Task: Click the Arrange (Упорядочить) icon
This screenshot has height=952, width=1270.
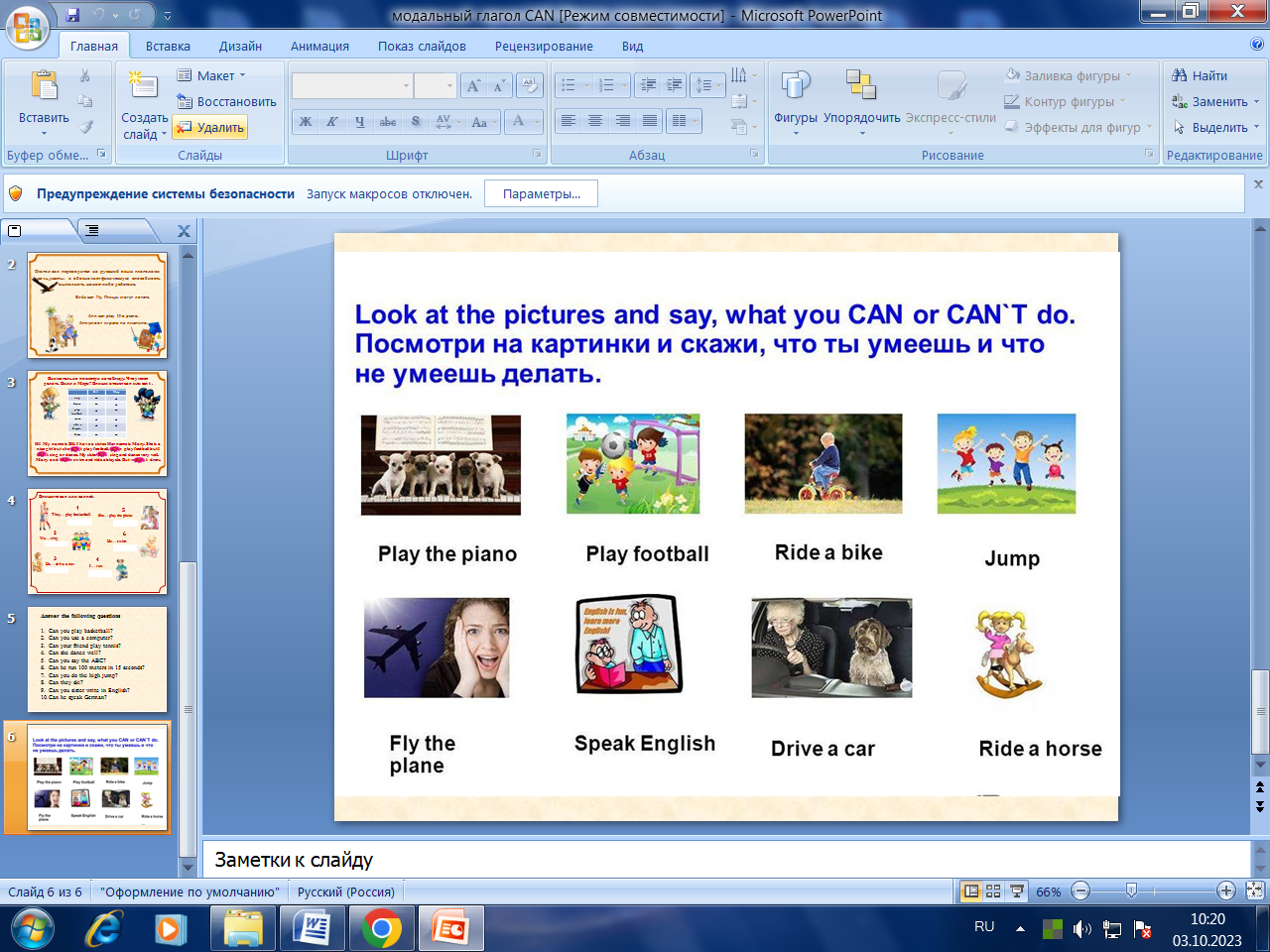Action: [x=861, y=87]
